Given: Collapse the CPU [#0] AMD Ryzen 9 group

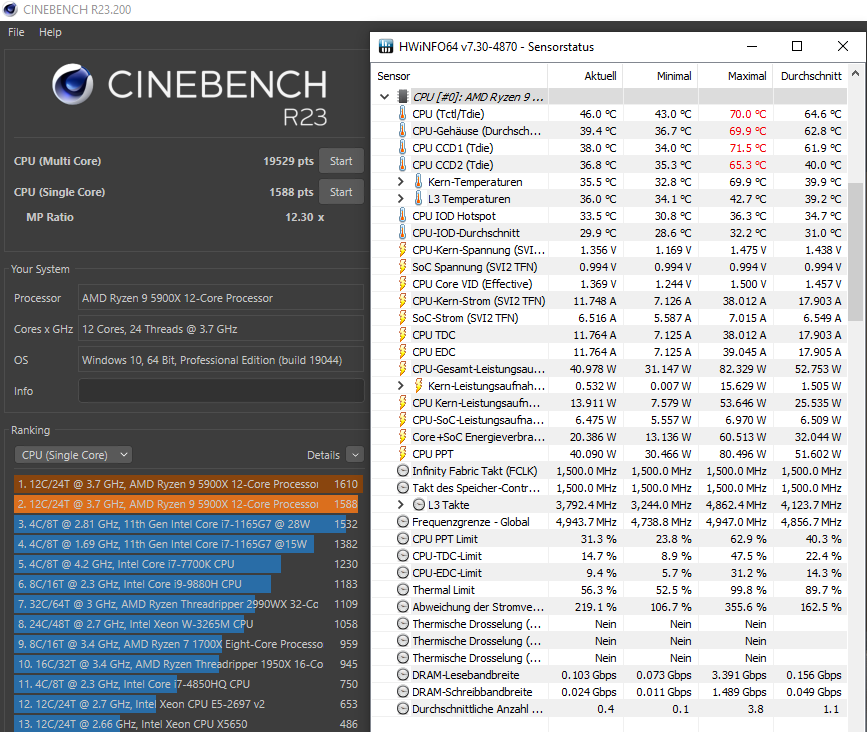Looking at the screenshot, I should (385, 97).
